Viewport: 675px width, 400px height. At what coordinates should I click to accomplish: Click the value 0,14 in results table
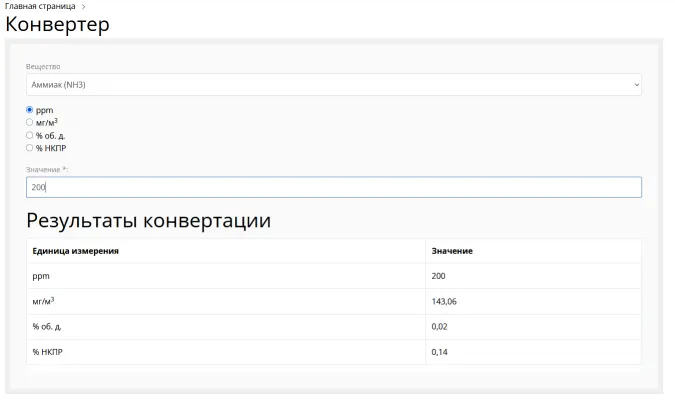pyautogui.click(x=439, y=352)
